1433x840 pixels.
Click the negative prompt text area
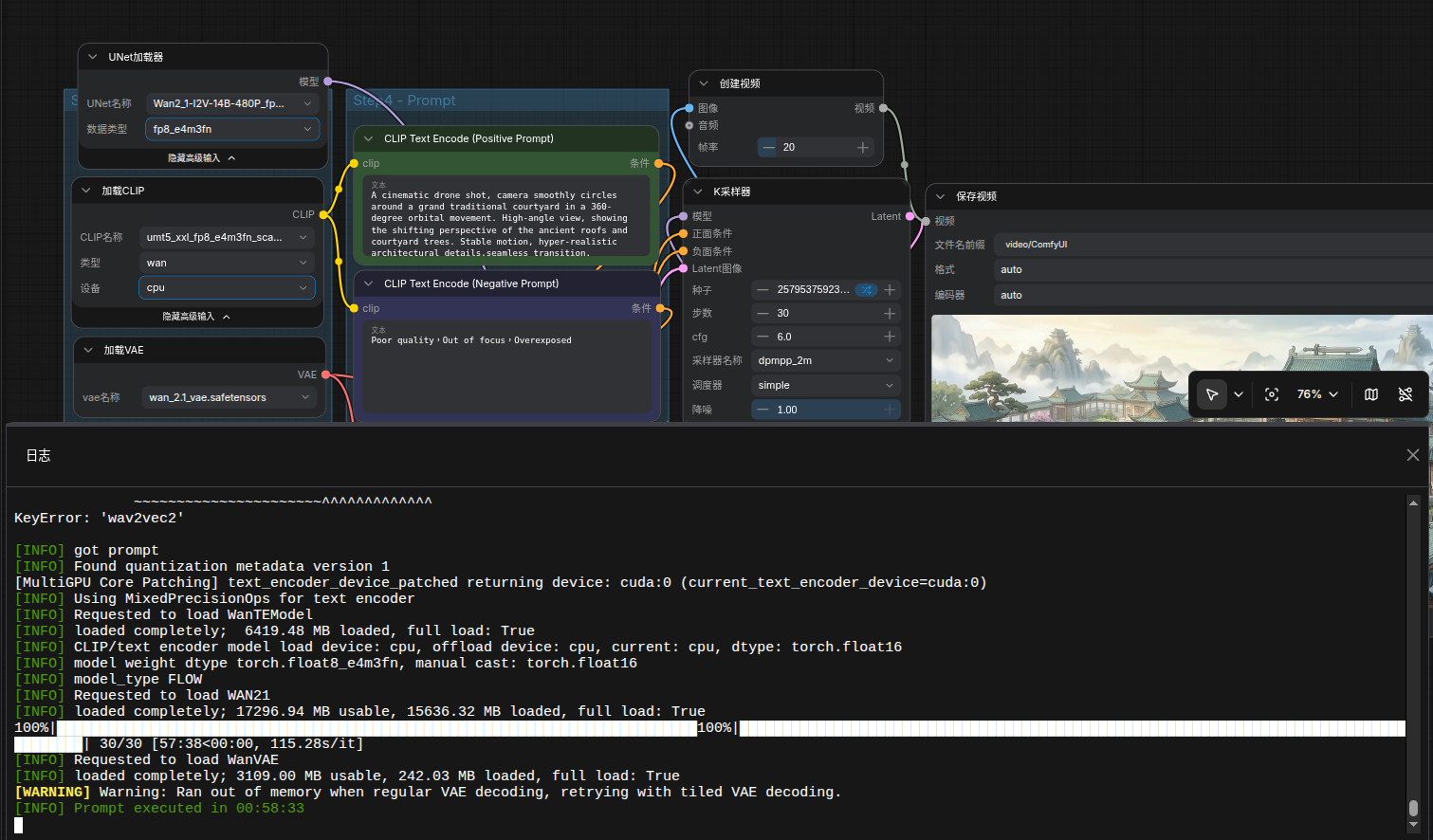[x=506, y=366]
